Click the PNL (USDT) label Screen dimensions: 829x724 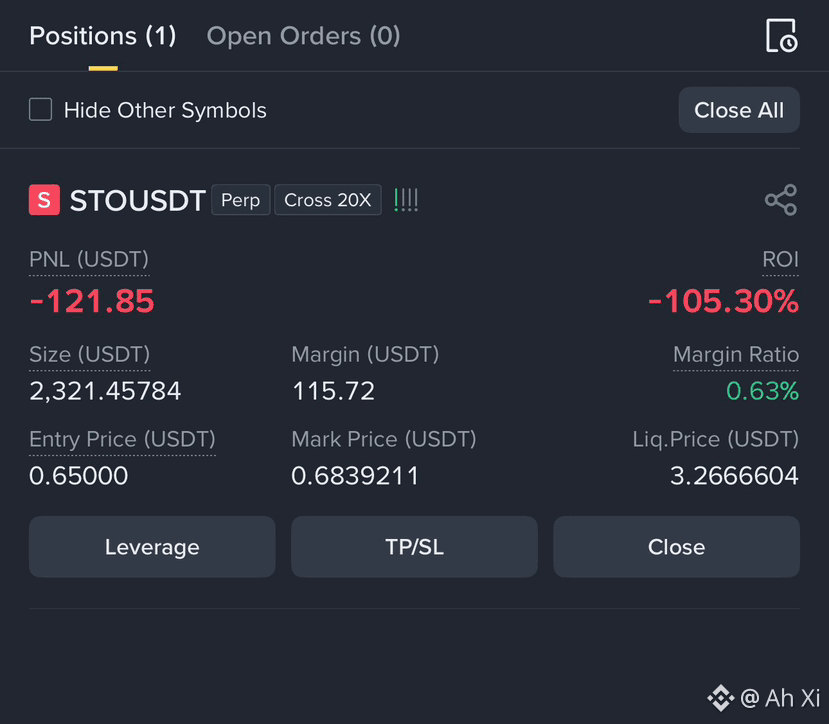click(89, 260)
